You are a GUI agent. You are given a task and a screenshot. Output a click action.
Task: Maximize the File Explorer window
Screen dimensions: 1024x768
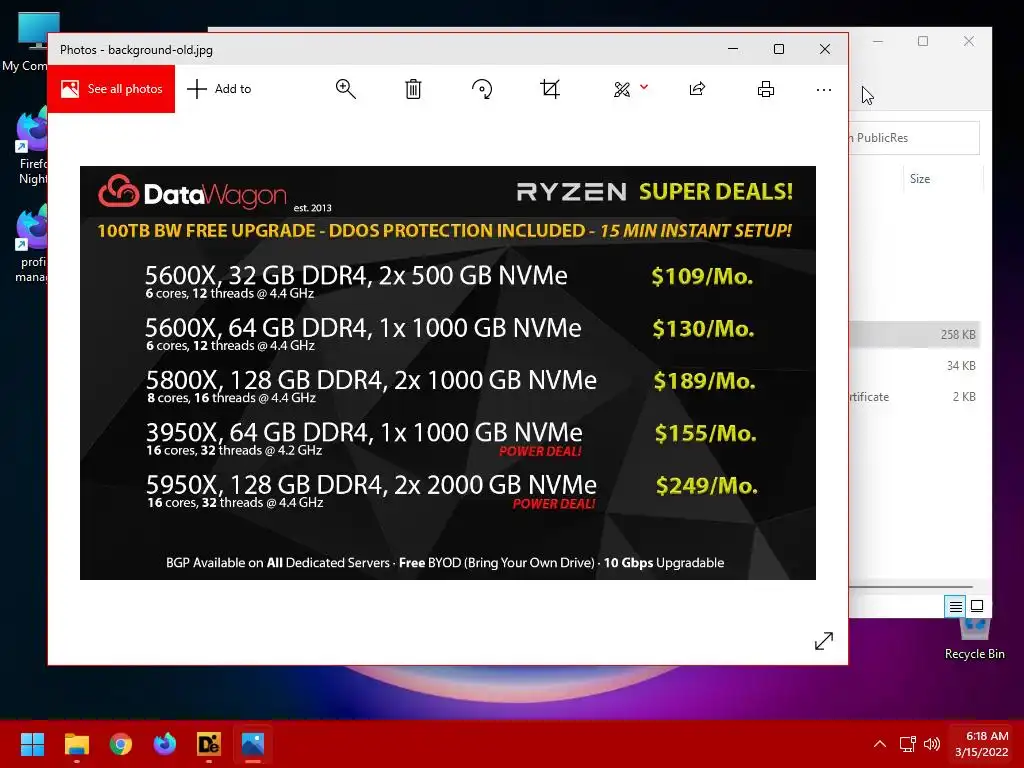click(923, 41)
